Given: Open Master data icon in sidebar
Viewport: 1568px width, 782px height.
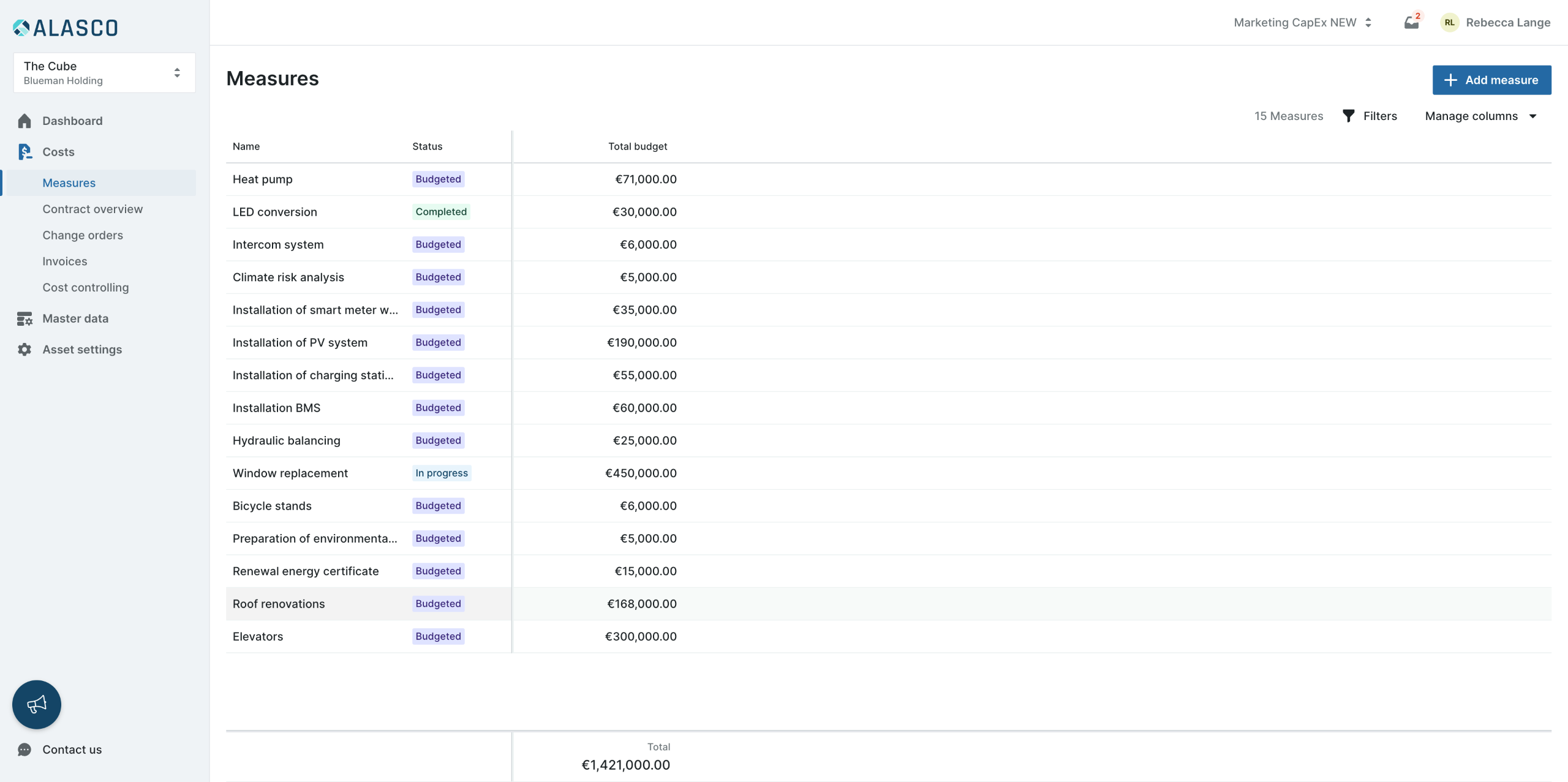Looking at the screenshot, I should tap(24, 318).
